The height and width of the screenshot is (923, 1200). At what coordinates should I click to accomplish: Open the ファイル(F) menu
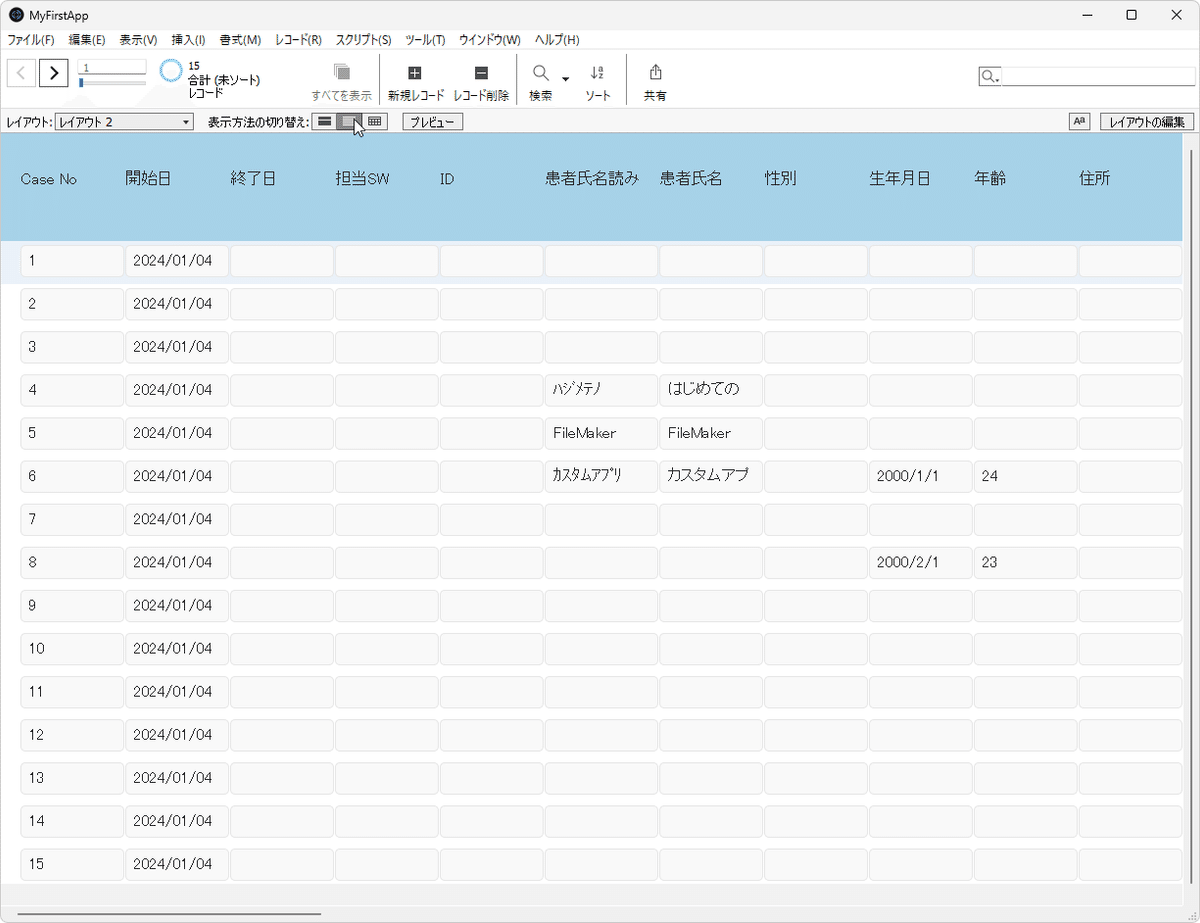click(31, 40)
